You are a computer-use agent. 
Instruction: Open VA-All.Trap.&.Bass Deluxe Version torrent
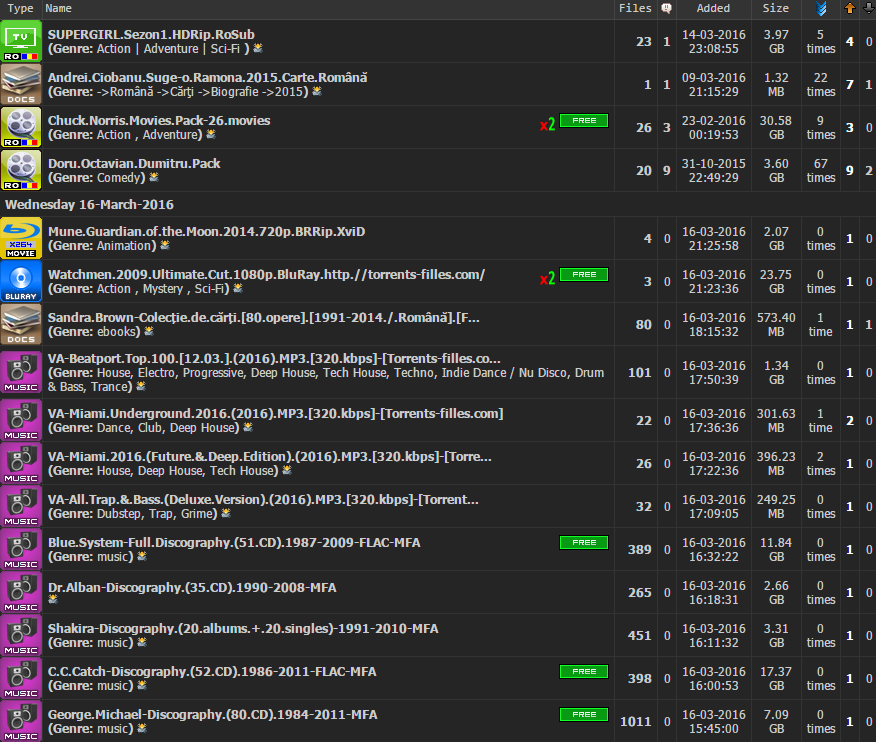coord(264,500)
